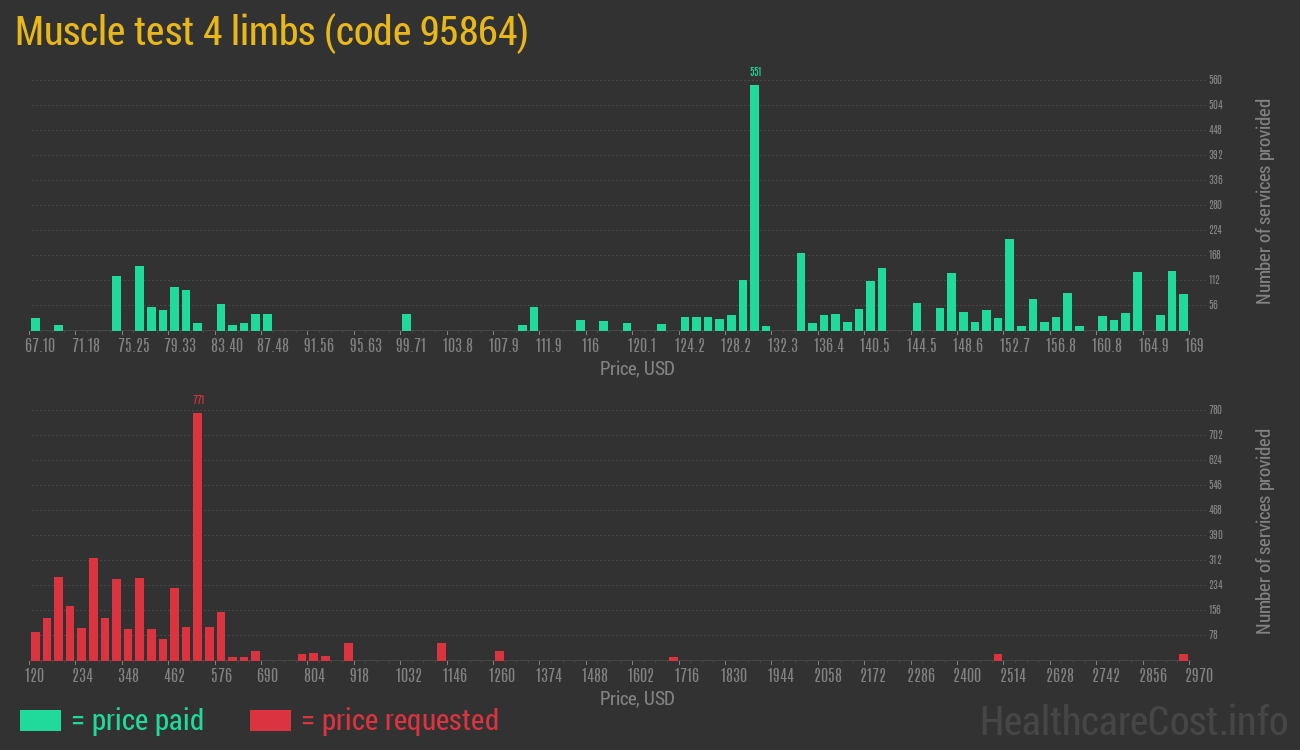Select the small red bar near 2514
The height and width of the screenshot is (750, 1300).
pos(997,657)
